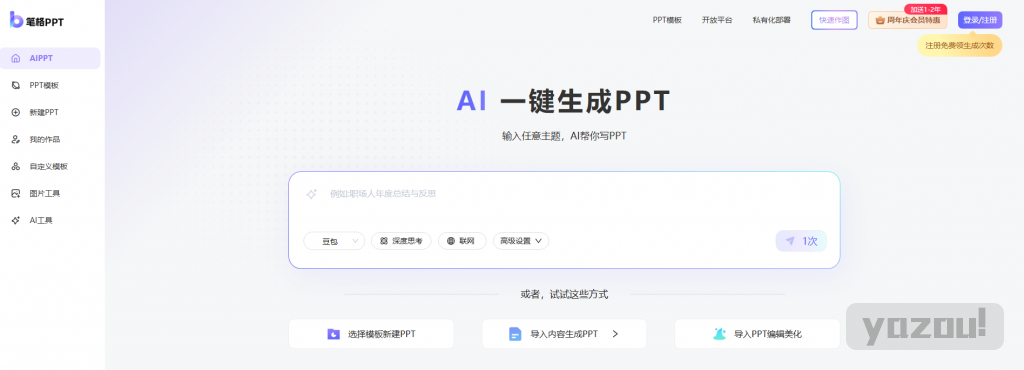Screen dimensions: 1024x370
Task: Click the document icon in 导入内容生成PPT
Action: pos(515,334)
